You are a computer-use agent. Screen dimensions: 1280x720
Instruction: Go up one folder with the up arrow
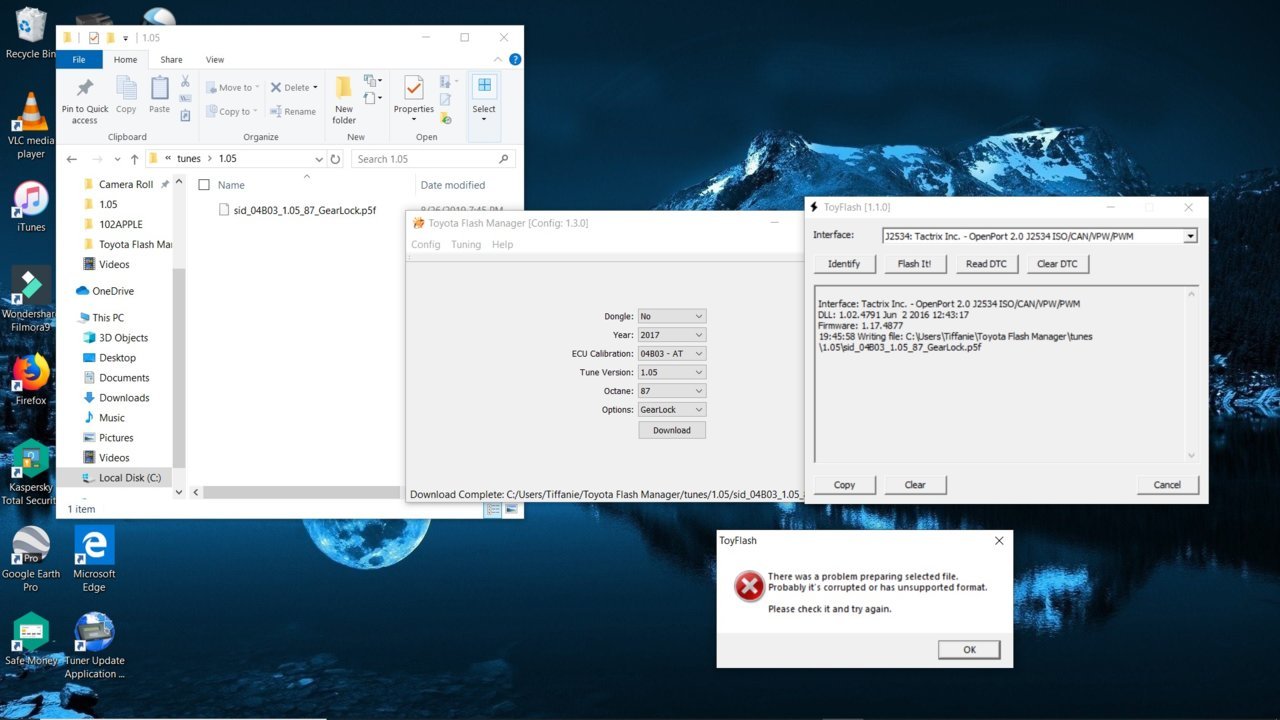[134, 159]
